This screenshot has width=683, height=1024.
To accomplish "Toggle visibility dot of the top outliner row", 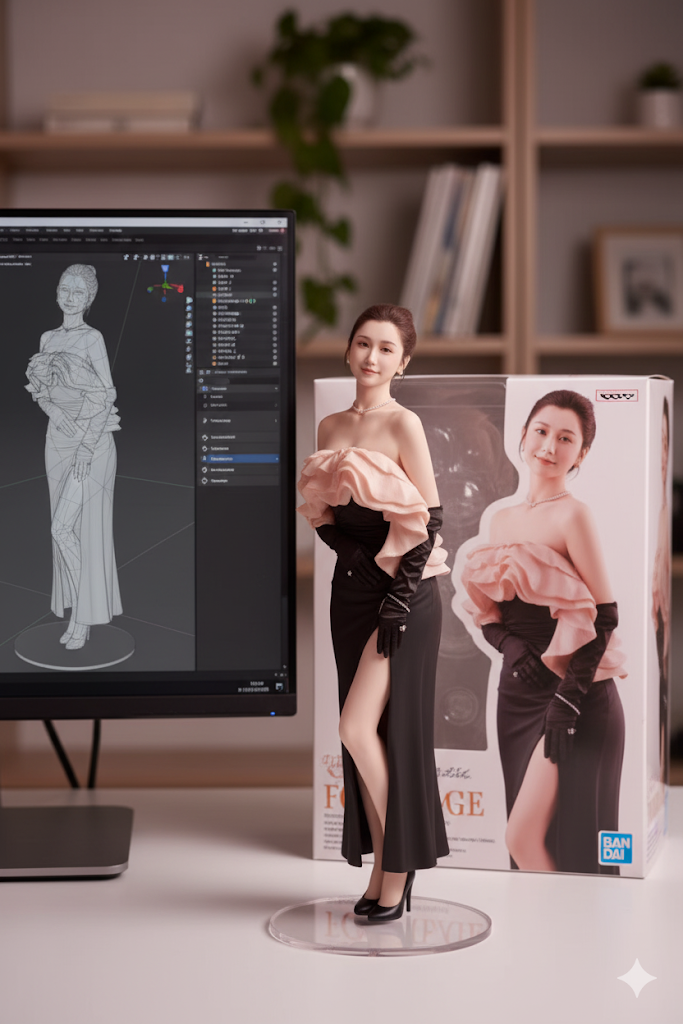I will [x=275, y=264].
